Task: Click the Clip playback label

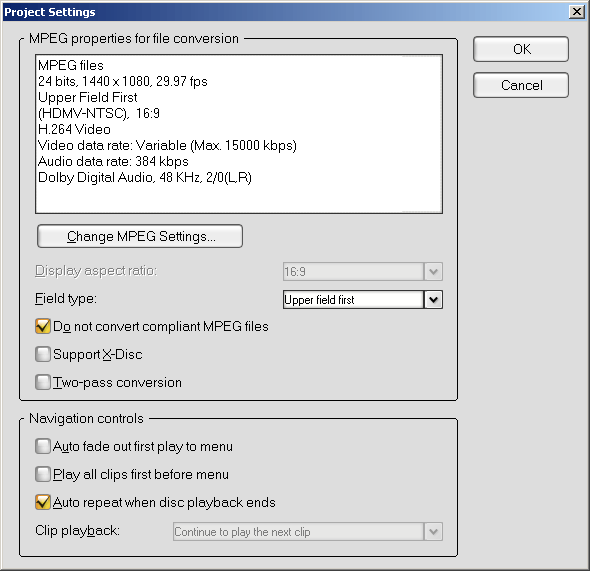Action: pyautogui.click(x=78, y=531)
